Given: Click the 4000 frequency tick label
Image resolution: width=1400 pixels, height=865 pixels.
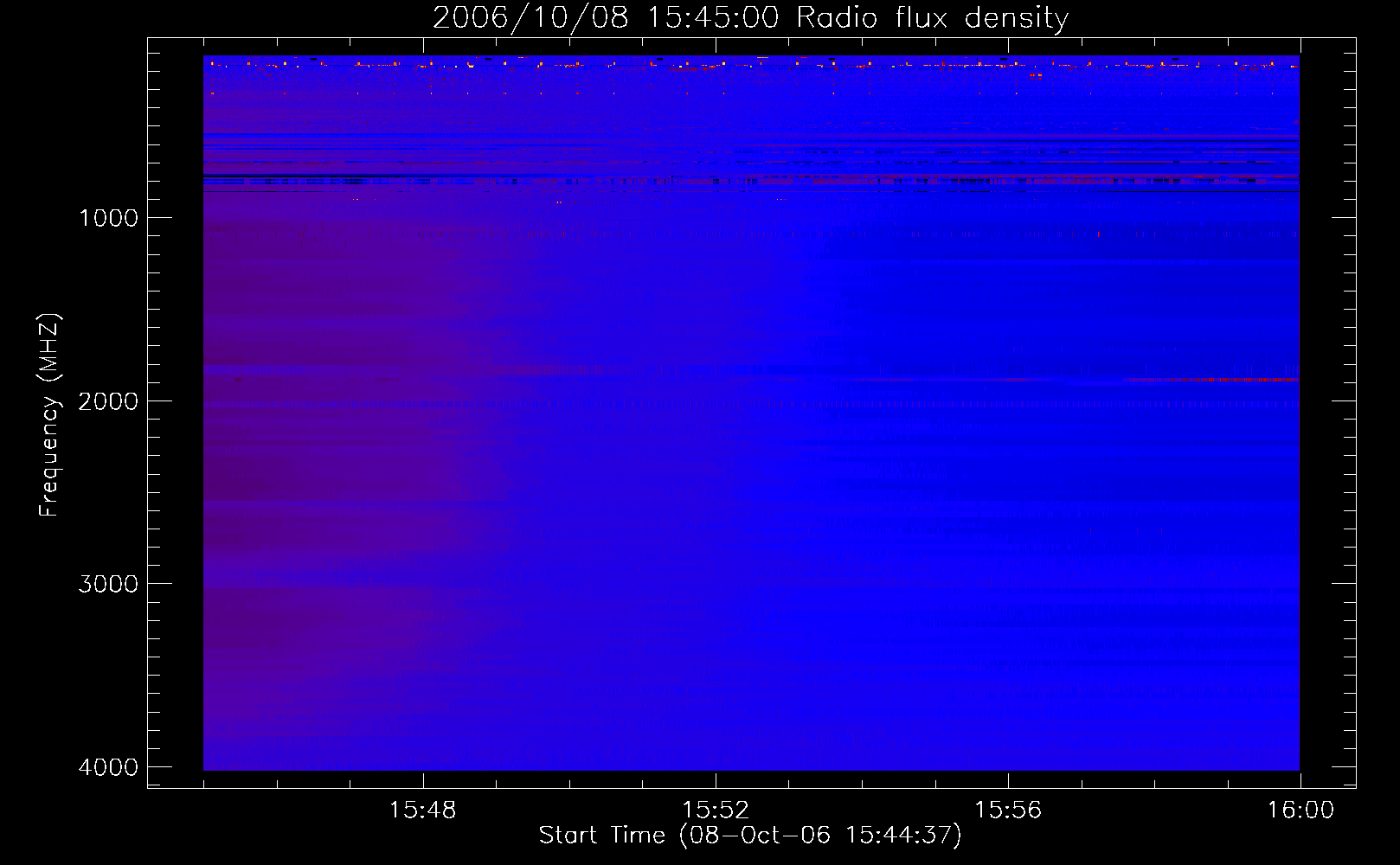Looking at the screenshot, I should coord(108,767).
